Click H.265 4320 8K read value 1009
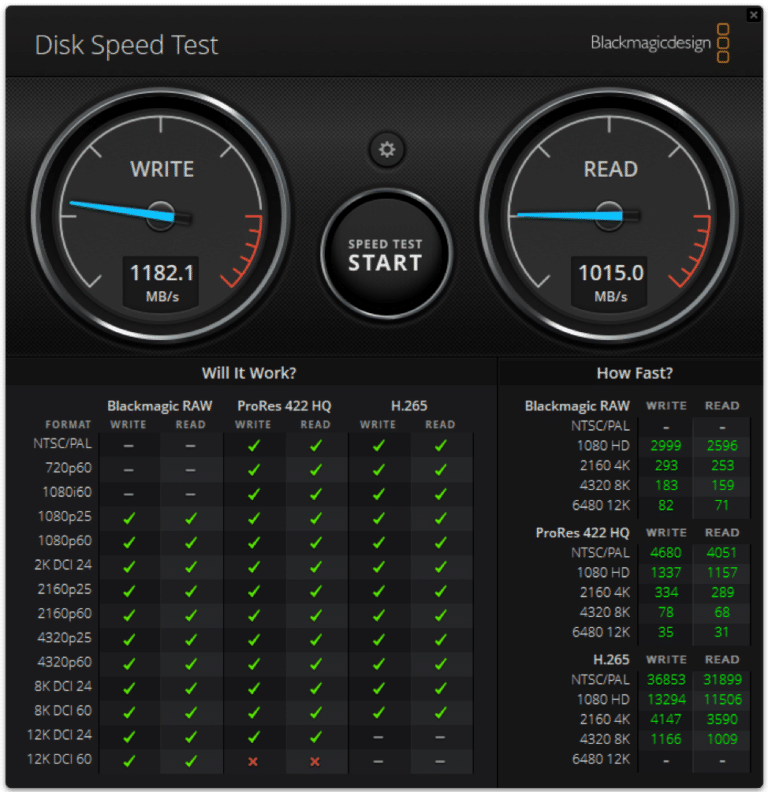Viewport: 768px width, 792px height. point(722,739)
